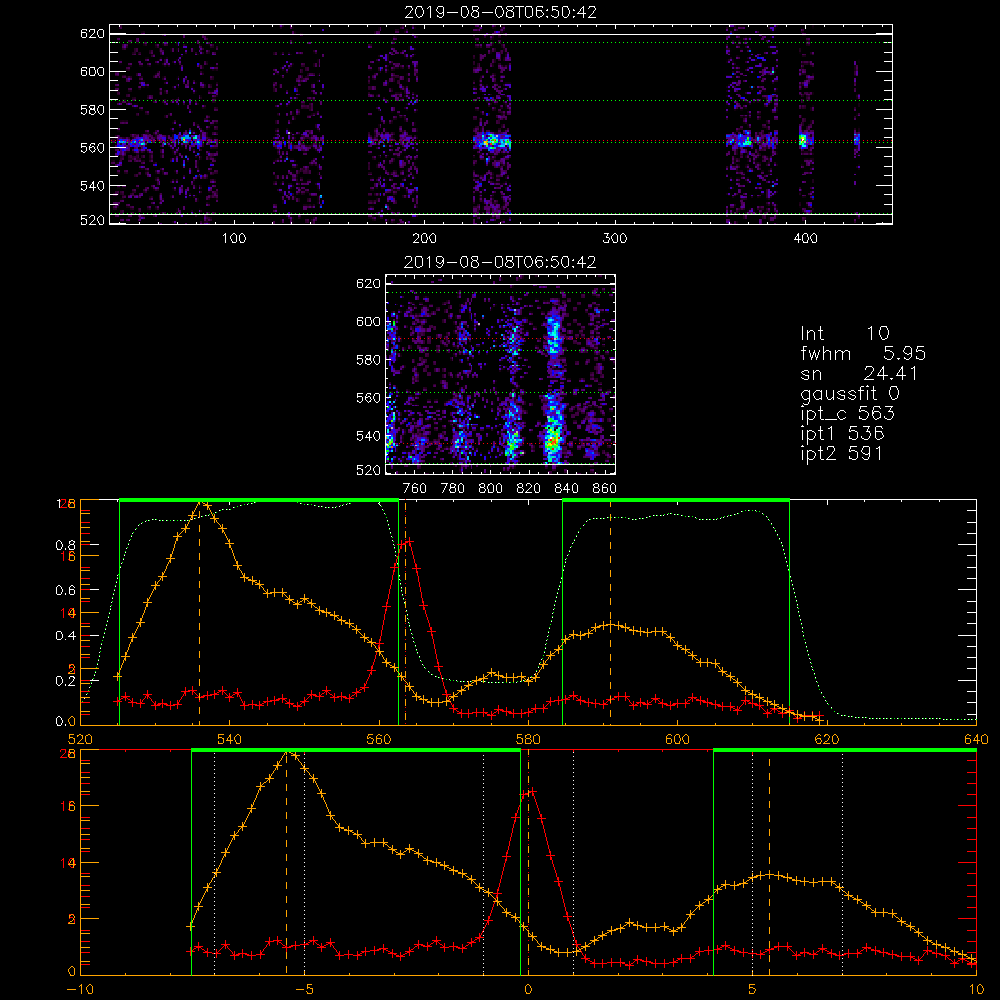Viewport: 1000px width, 1000px height.
Task: Click x-axis label -5 on bottom profile plot
Action: 304,990
